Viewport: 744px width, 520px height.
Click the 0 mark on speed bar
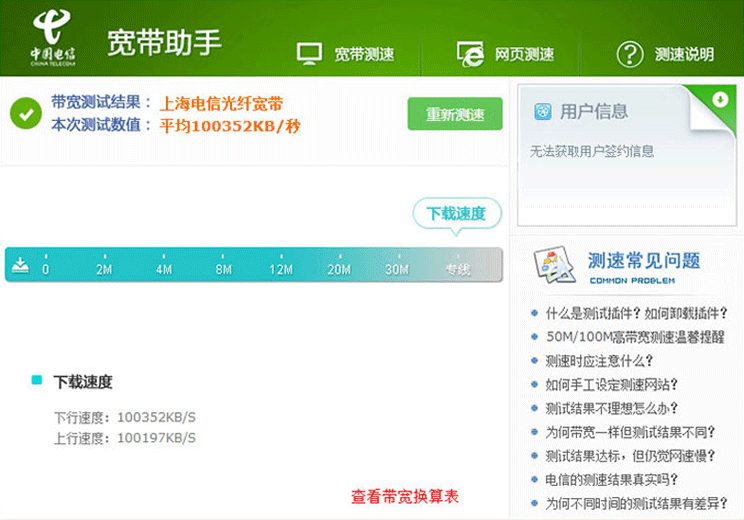pos(46,269)
